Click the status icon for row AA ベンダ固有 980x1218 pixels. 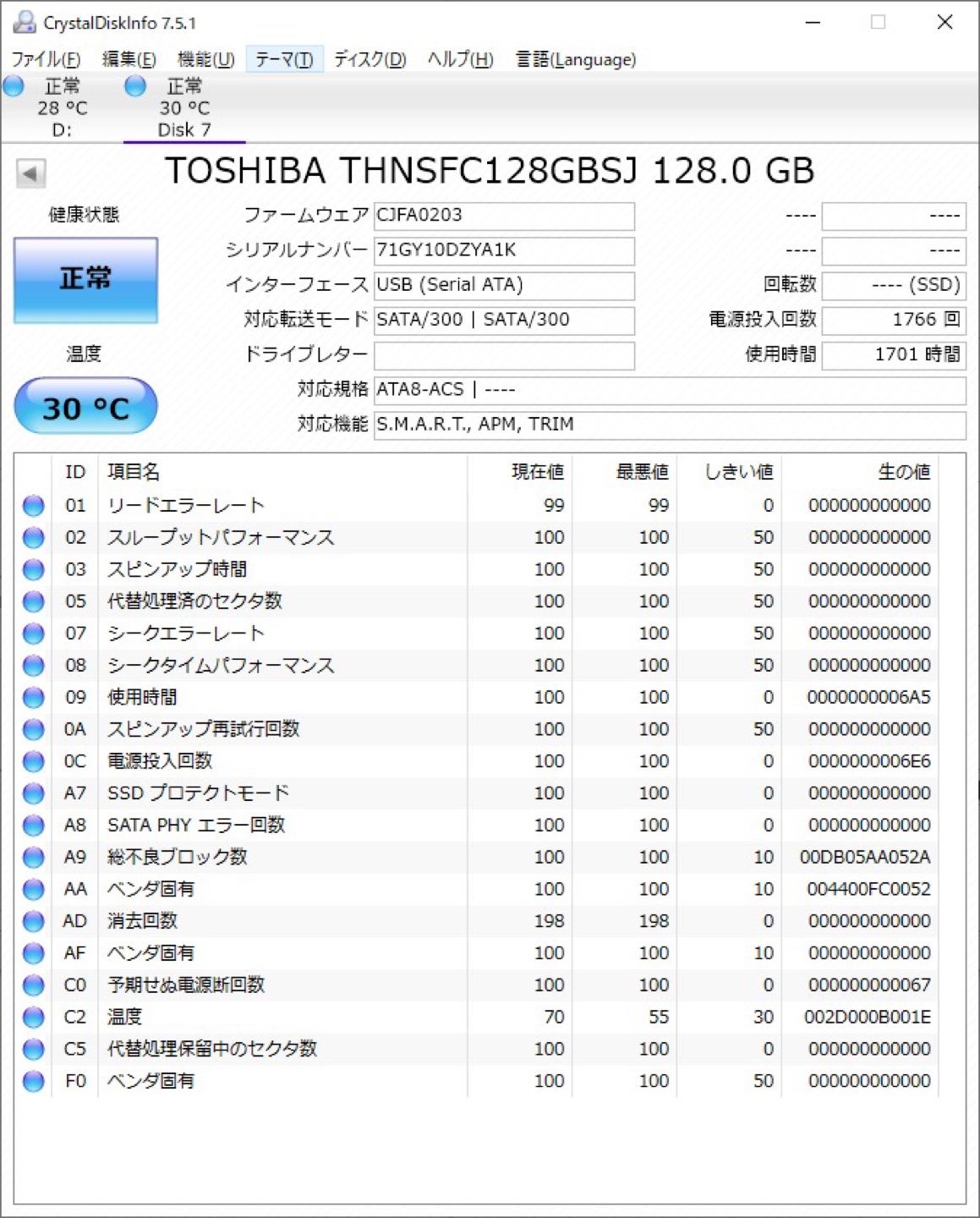coord(34,890)
